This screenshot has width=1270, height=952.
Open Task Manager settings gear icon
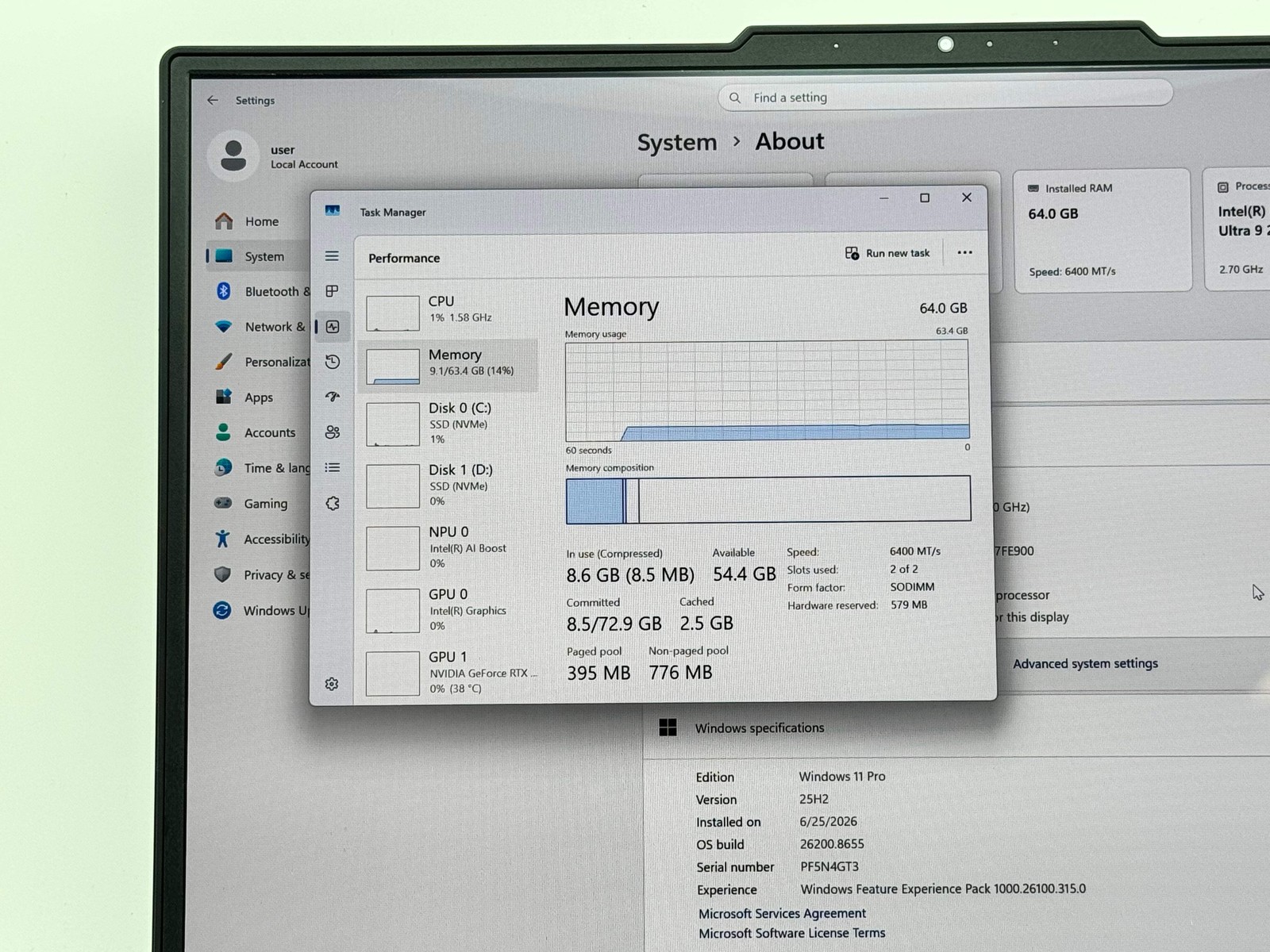(332, 684)
